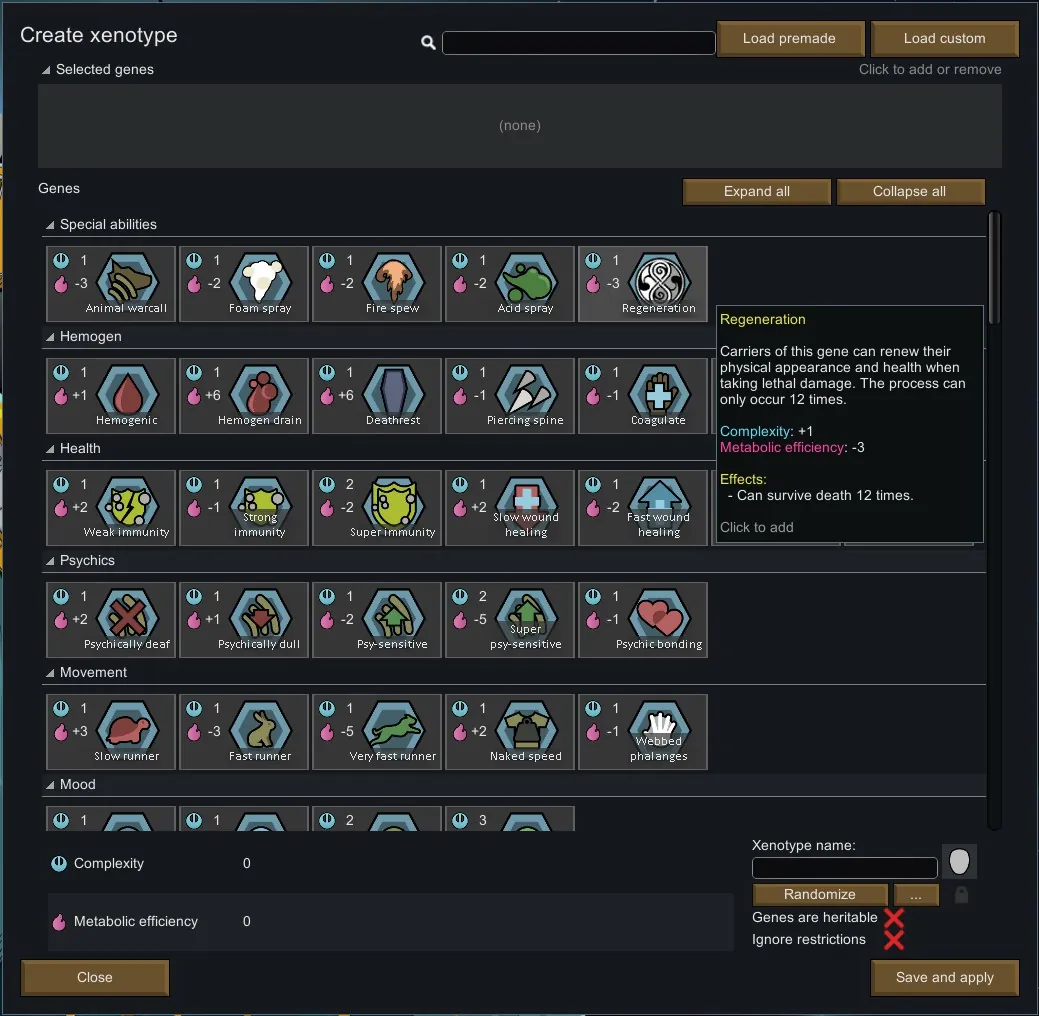The width and height of the screenshot is (1039, 1016).
Task: Click the Webbed phalanges gene
Action: [643, 732]
